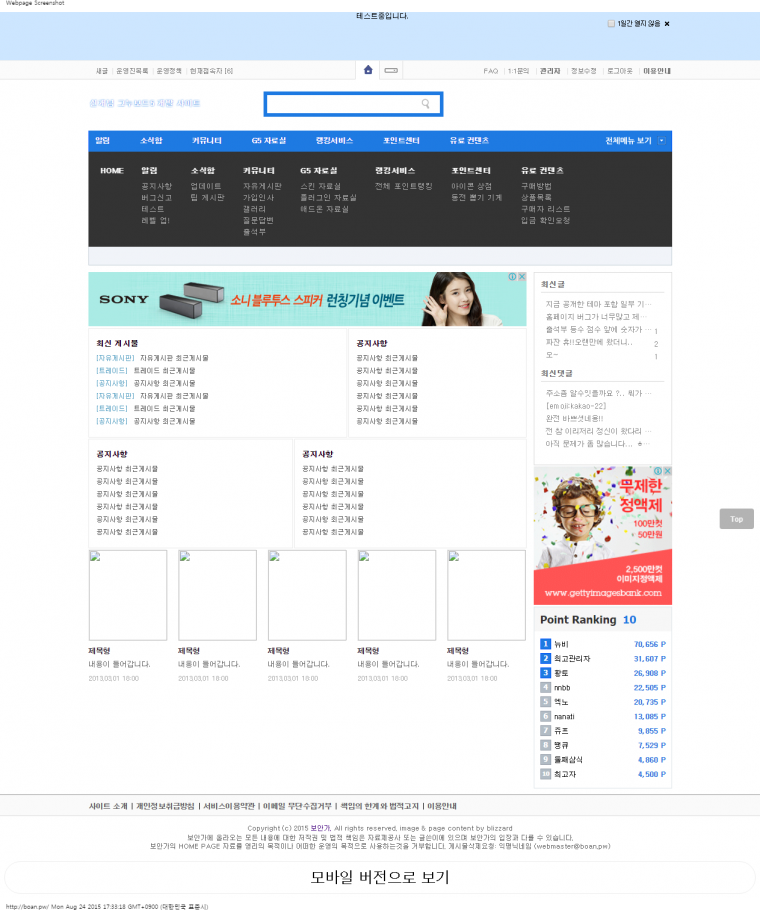This screenshot has height=910, width=760.
Task: Click the FAQ link at top
Action: click(x=490, y=71)
